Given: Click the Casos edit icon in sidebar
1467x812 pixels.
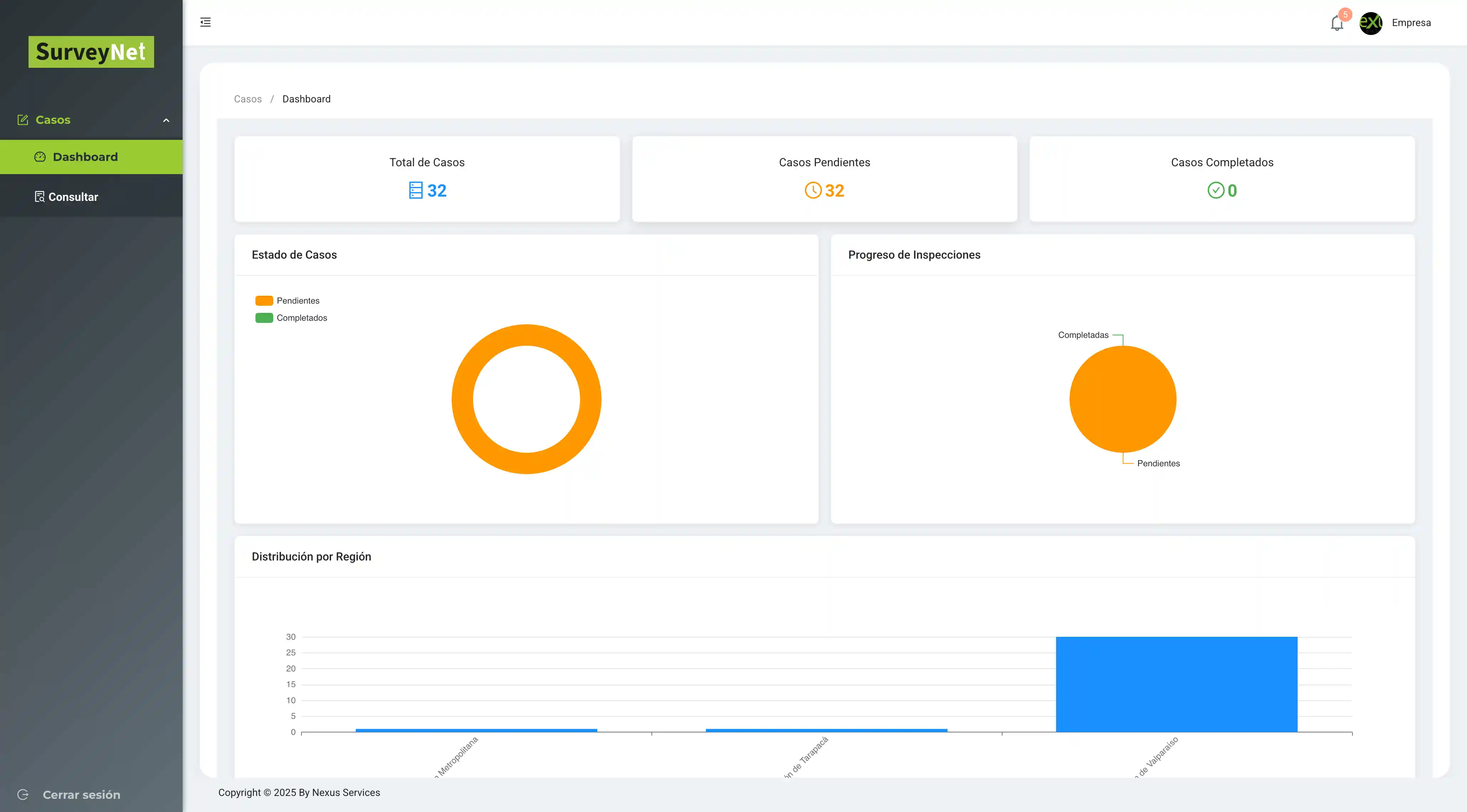Looking at the screenshot, I should (x=23, y=120).
